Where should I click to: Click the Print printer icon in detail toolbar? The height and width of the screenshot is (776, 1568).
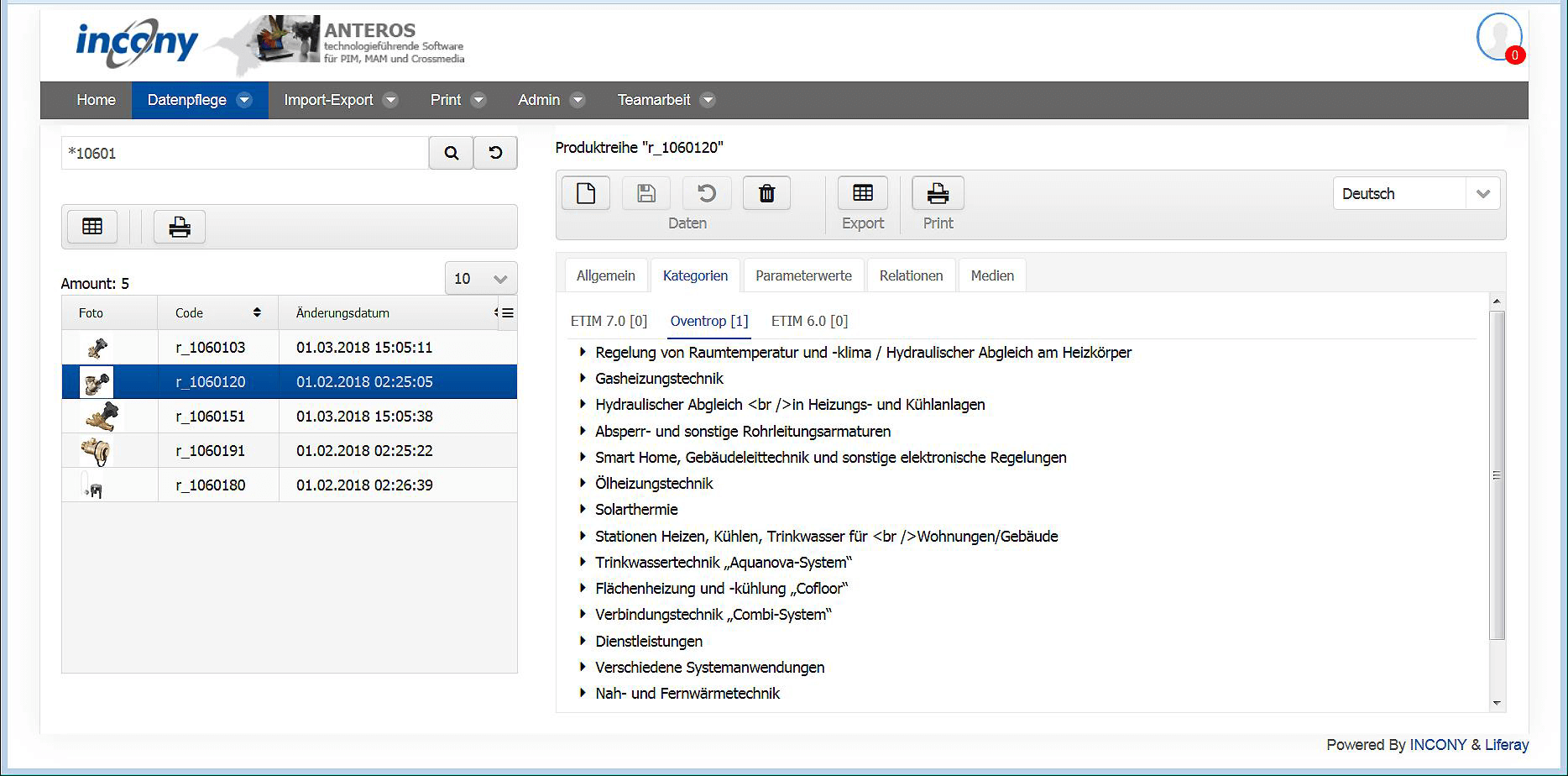pyautogui.click(x=938, y=193)
